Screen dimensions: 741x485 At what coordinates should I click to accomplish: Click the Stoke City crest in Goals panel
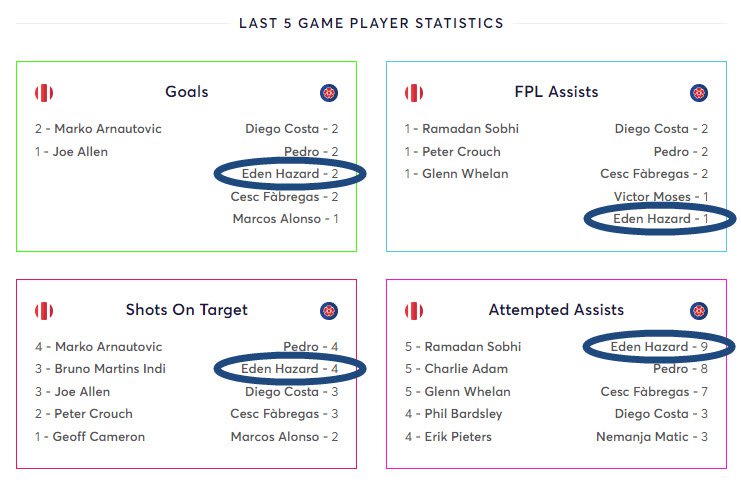(44, 93)
